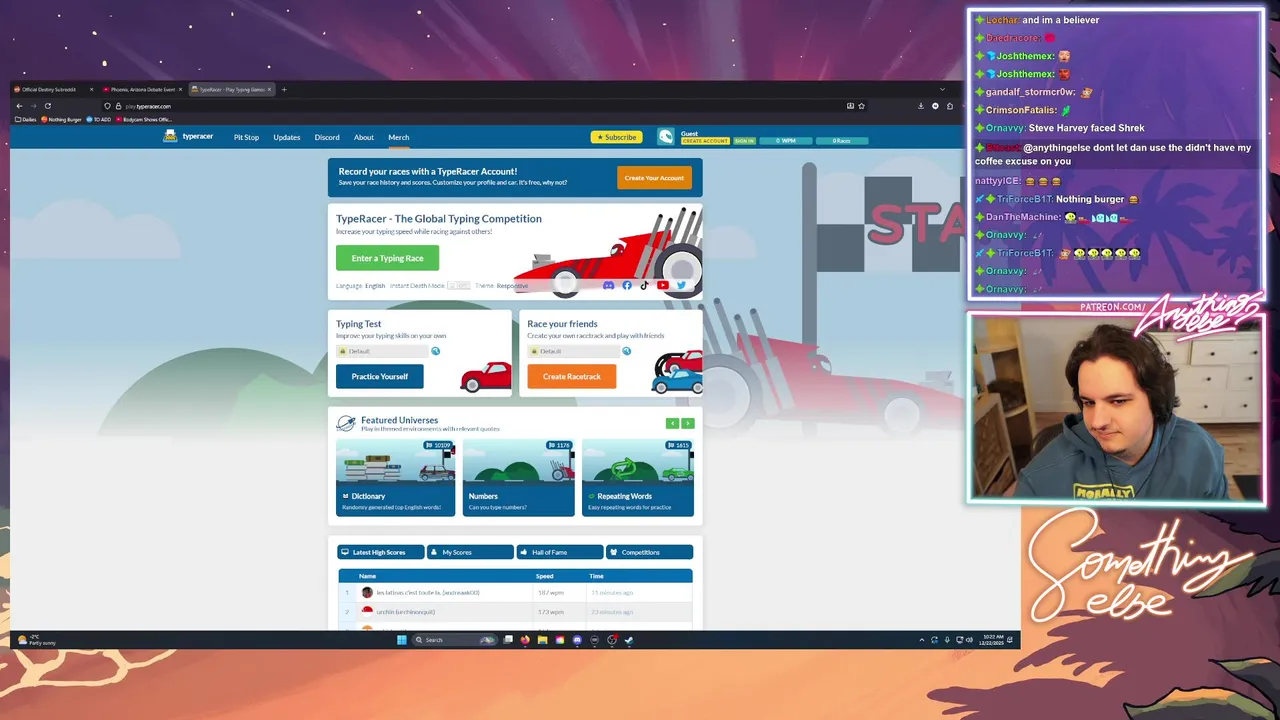The height and width of the screenshot is (720, 1280).
Task: Open the Nothing Burger bookmark
Action: pos(61,119)
